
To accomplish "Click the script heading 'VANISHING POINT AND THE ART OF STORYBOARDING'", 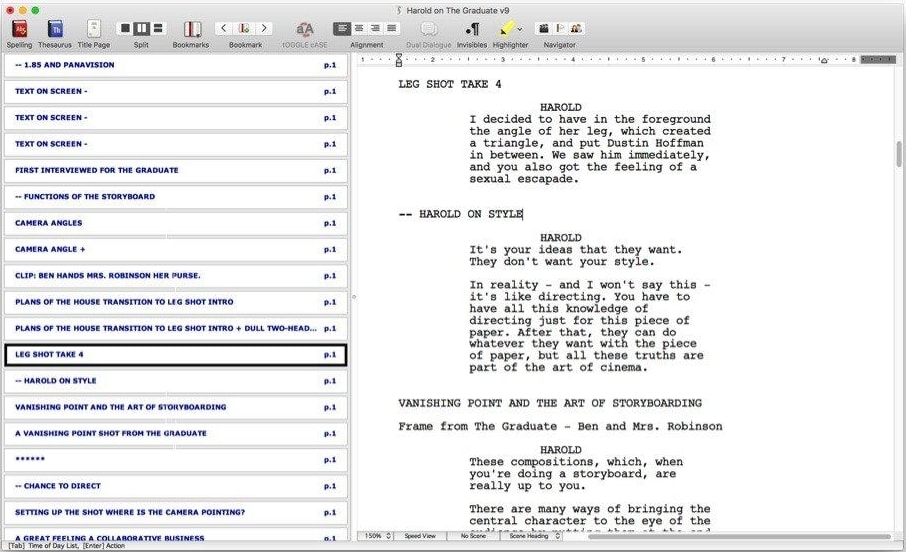I will coord(550,403).
